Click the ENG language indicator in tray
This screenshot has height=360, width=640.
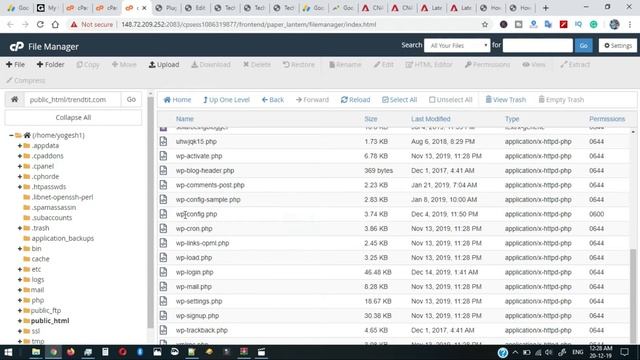click(x=578, y=352)
